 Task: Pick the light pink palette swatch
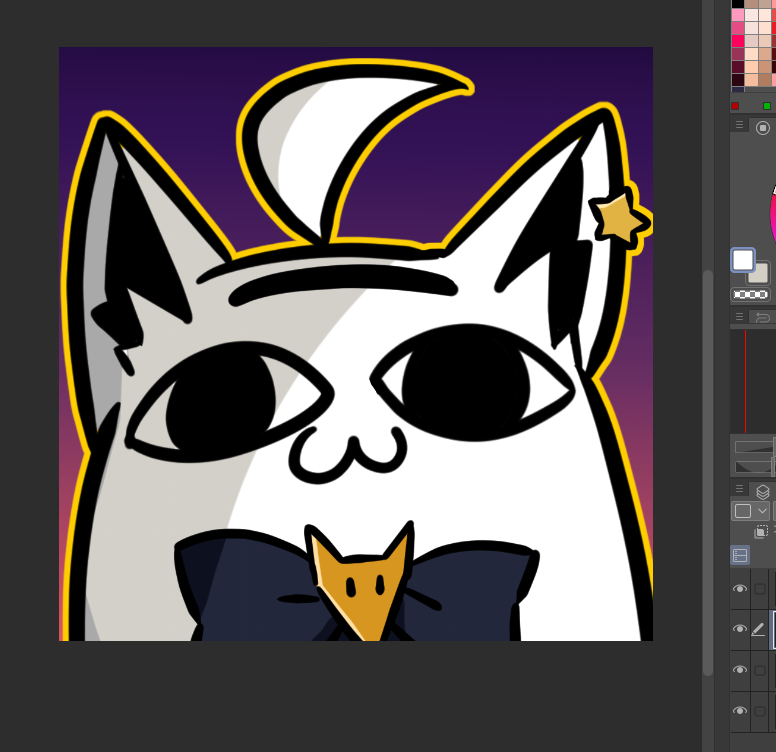click(x=738, y=15)
